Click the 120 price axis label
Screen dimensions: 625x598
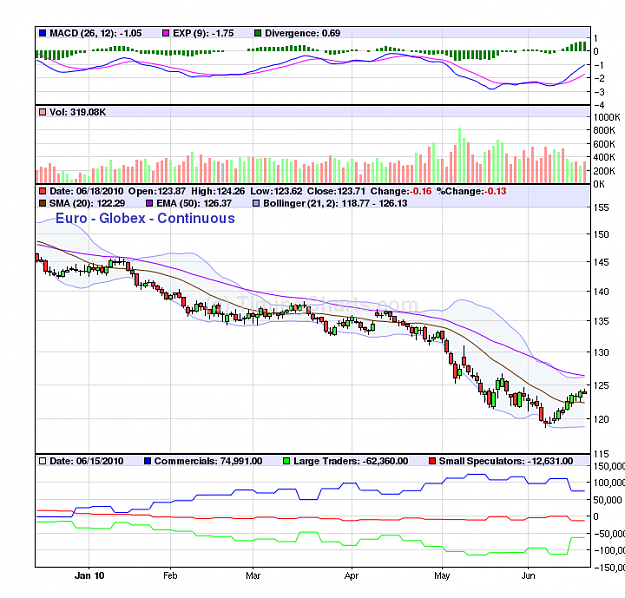pyautogui.click(x=600, y=419)
